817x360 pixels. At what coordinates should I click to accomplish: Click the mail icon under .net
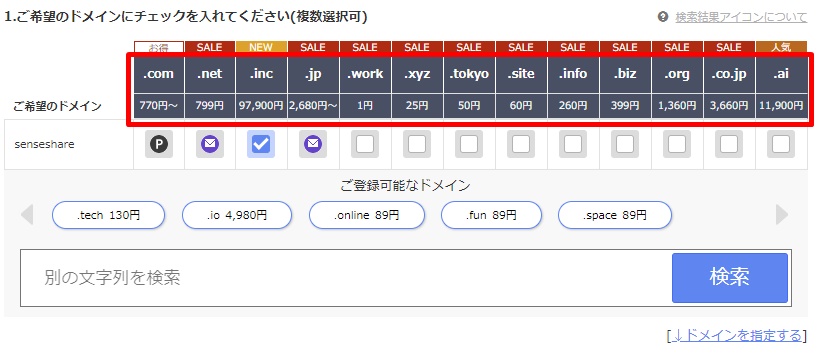[x=210, y=144]
